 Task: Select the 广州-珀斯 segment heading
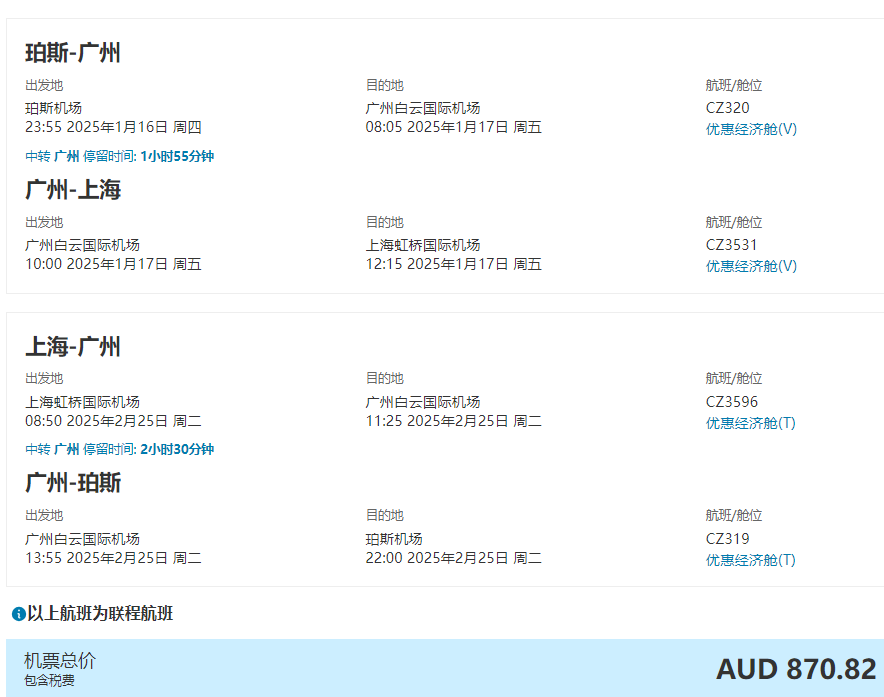[x=73, y=483]
